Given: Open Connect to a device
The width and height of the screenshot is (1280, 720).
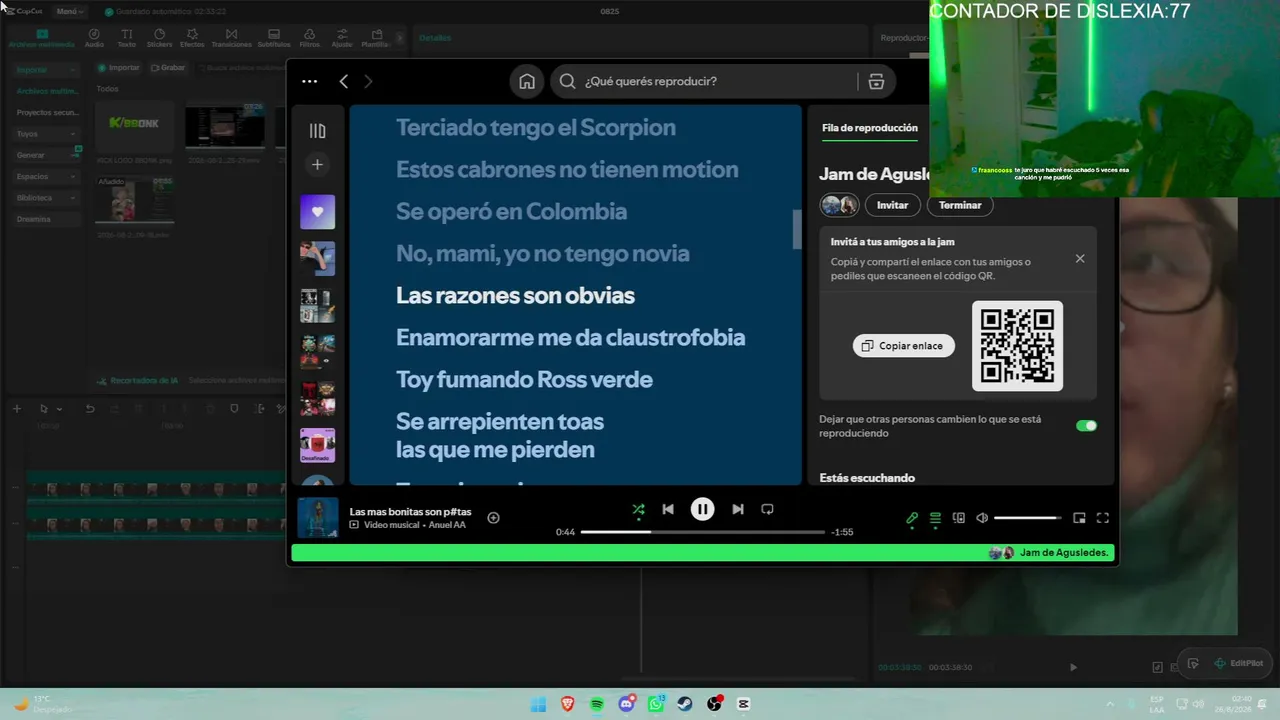Looking at the screenshot, I should pos(959,518).
